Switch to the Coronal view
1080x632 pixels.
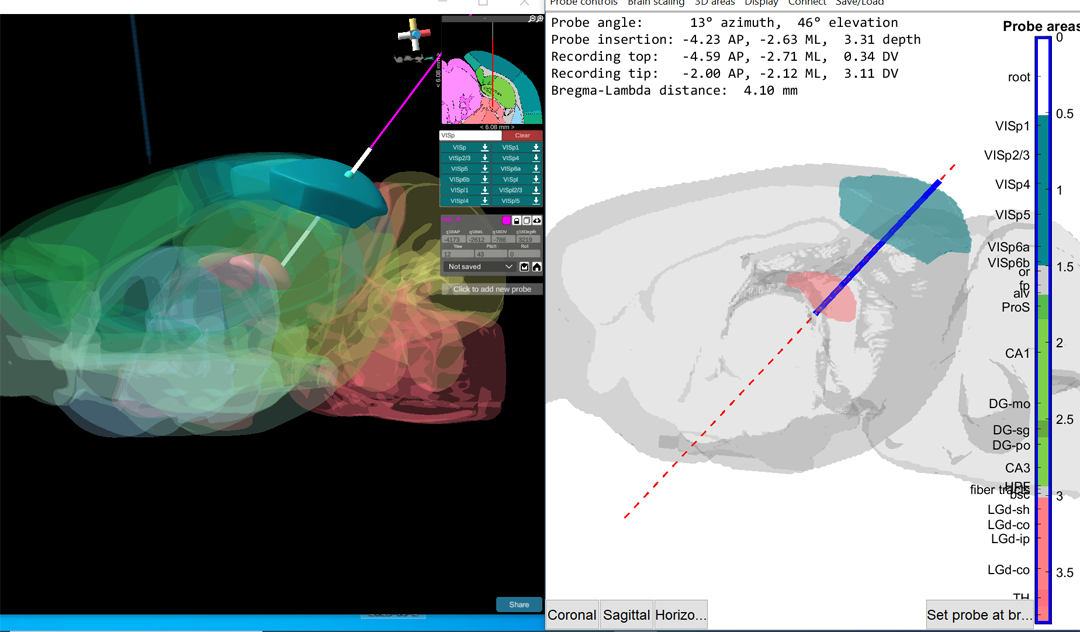point(573,615)
